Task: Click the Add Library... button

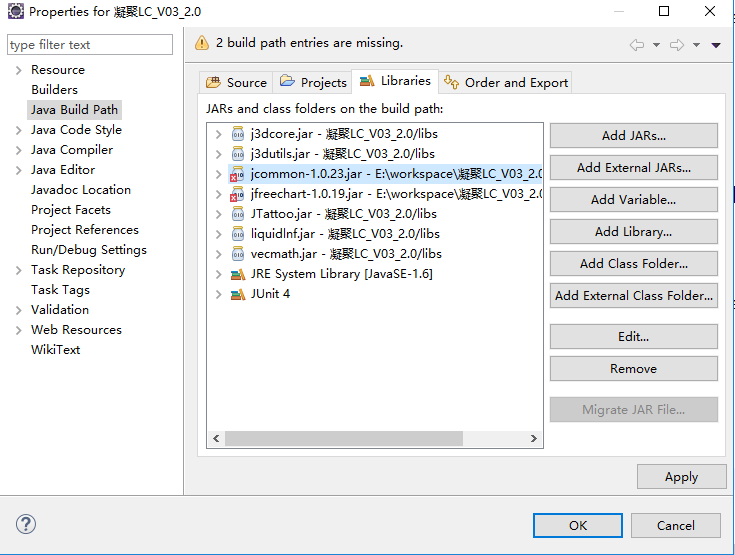Action: pyautogui.click(x=633, y=232)
